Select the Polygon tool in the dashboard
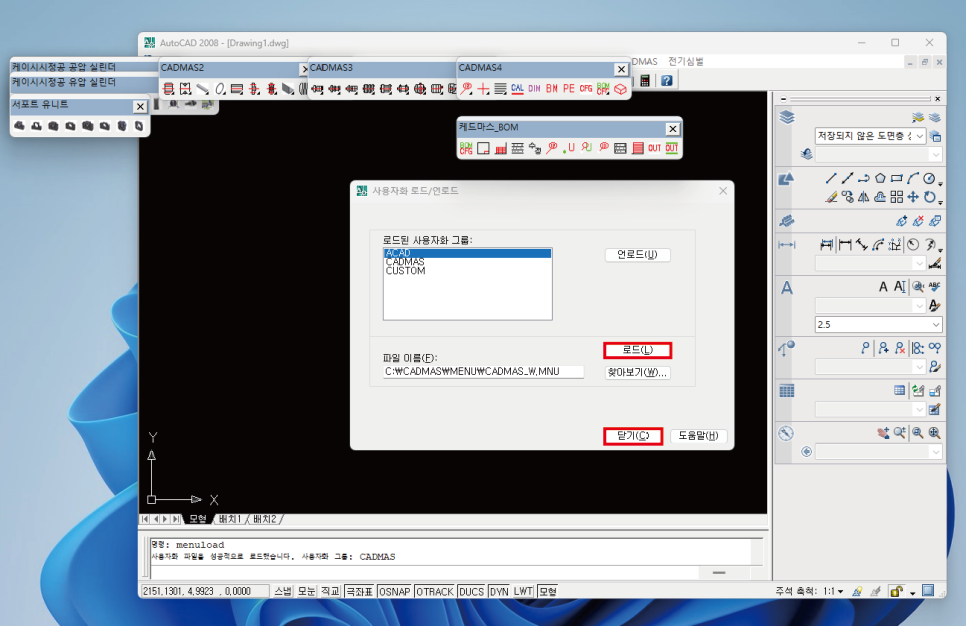Screen dimensions: 966x626 [x=880, y=178]
